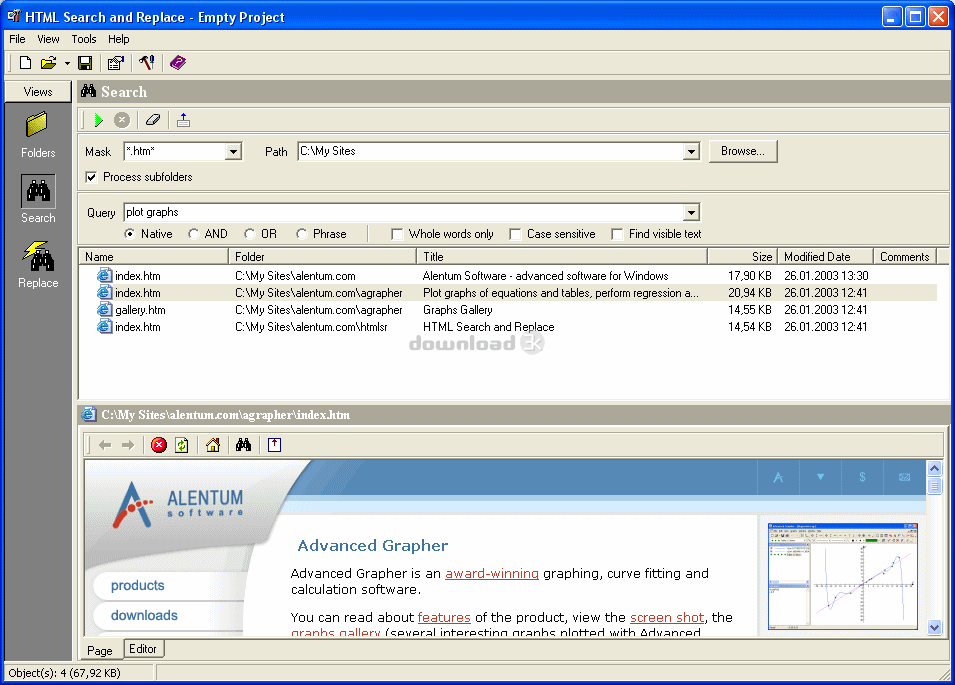Viewport: 955px width, 685px height.
Task: Follow the award-winning link
Action: 492,574
